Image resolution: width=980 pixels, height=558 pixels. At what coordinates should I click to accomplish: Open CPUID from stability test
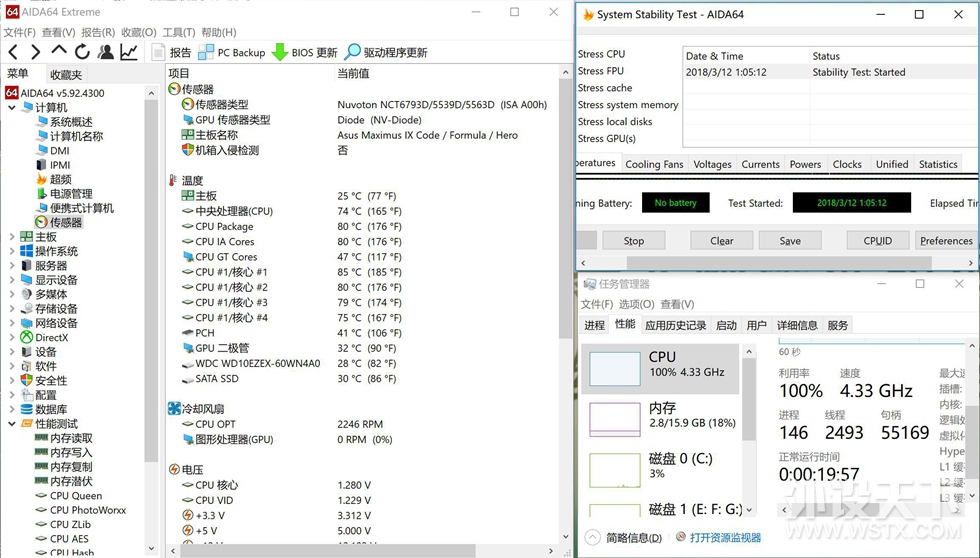tap(878, 241)
